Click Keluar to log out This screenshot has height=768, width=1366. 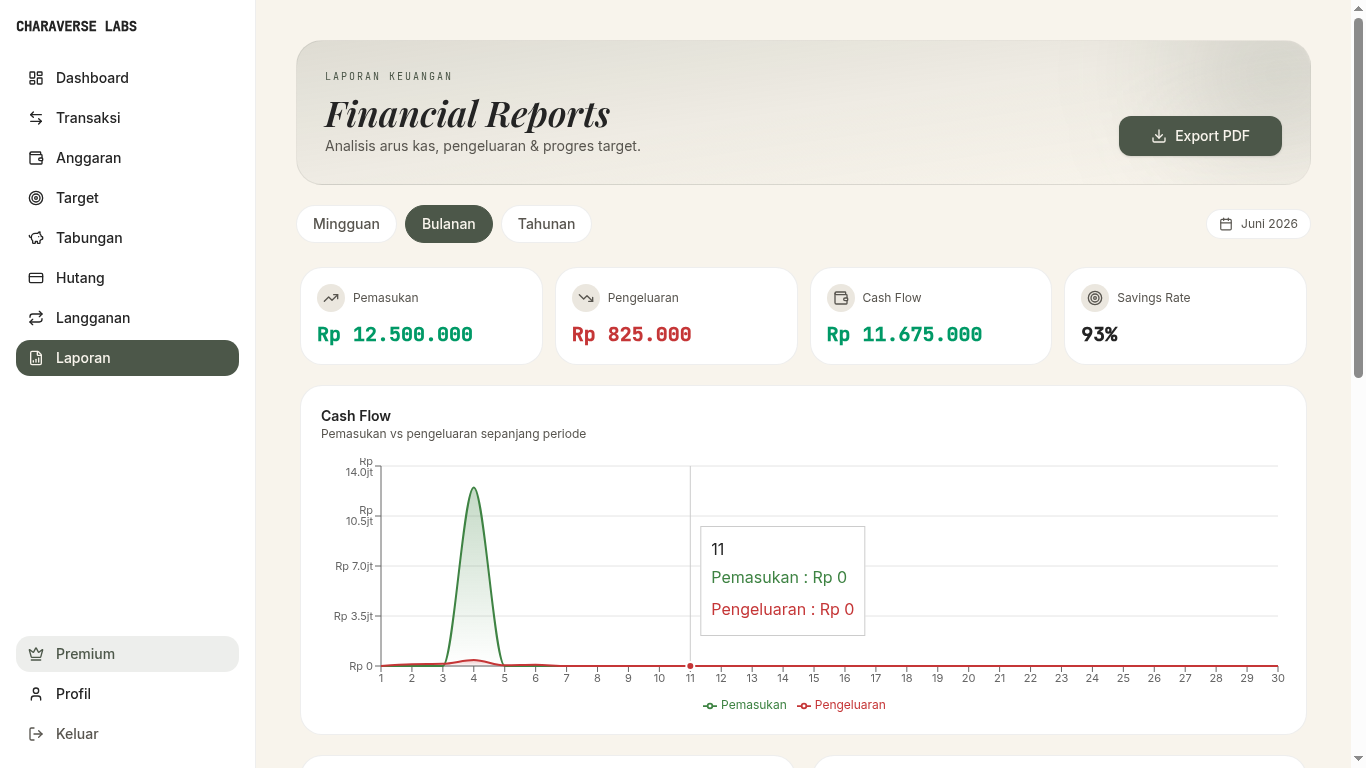[127, 734]
